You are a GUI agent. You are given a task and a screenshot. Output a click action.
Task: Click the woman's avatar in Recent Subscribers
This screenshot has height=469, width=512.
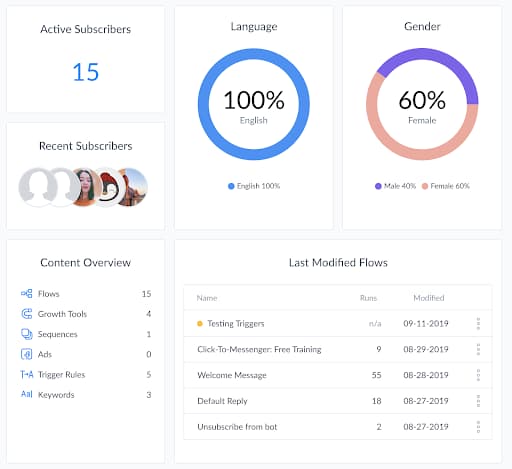86,187
